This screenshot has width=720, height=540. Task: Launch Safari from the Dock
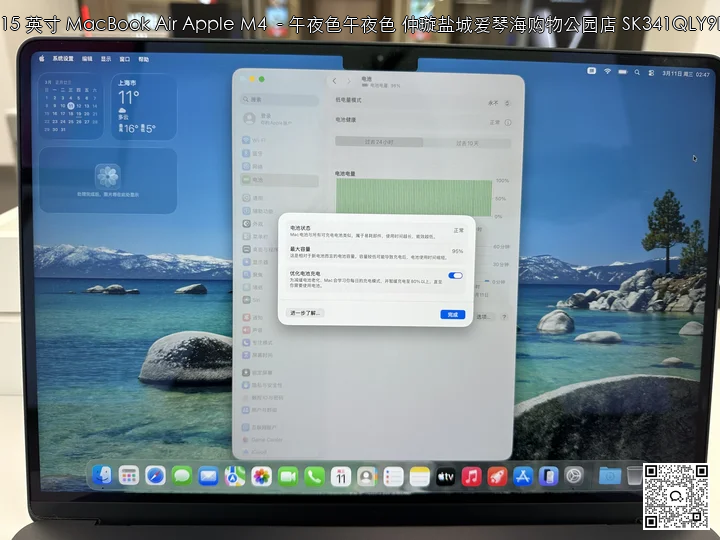click(155, 476)
